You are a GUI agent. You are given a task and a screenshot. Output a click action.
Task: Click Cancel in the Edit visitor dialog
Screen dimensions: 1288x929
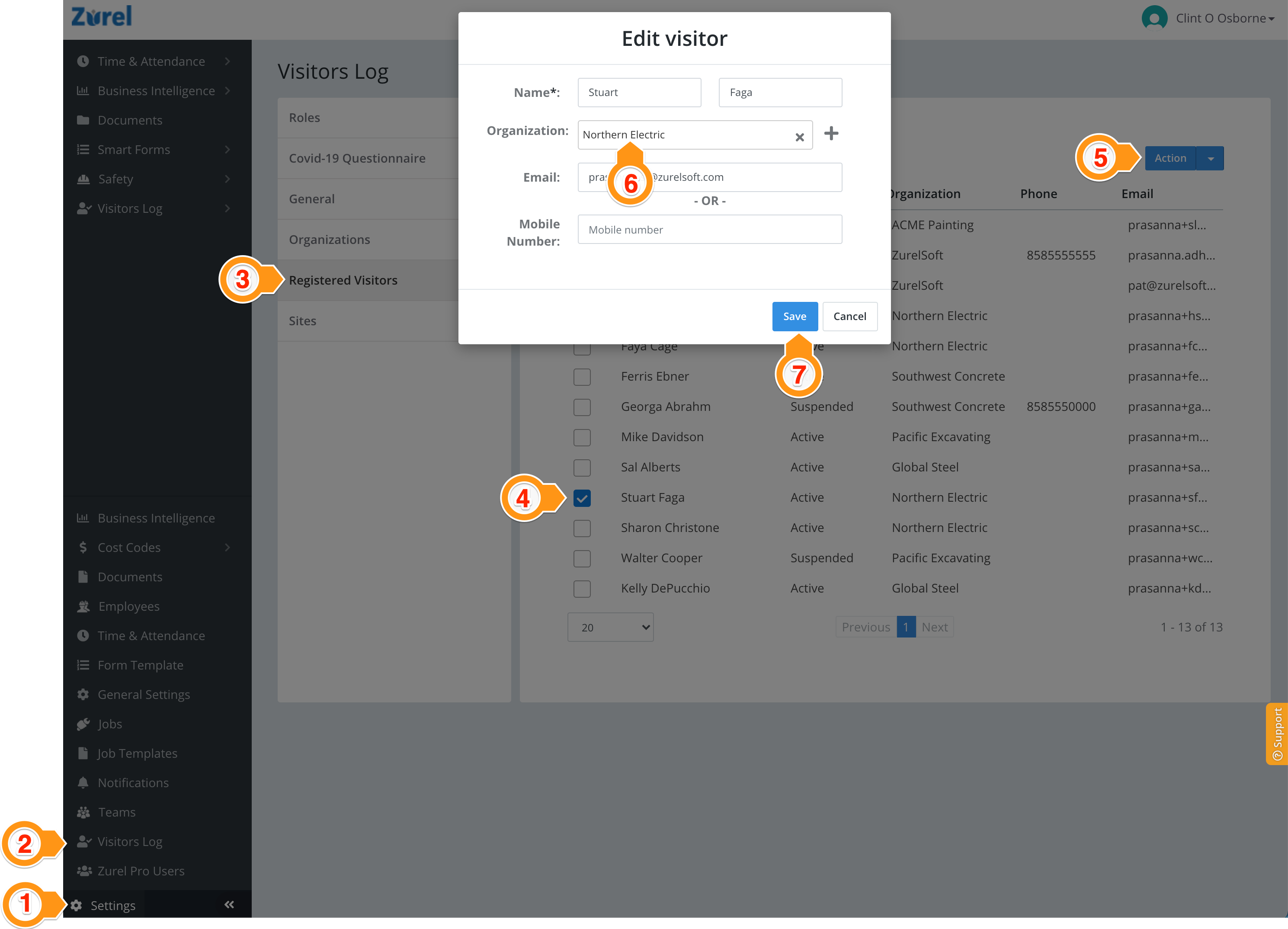click(x=849, y=316)
